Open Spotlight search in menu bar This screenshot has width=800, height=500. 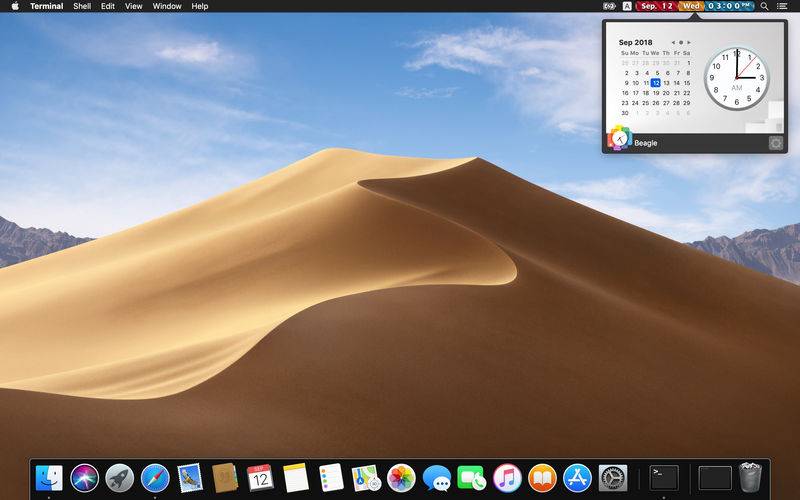(765, 6)
